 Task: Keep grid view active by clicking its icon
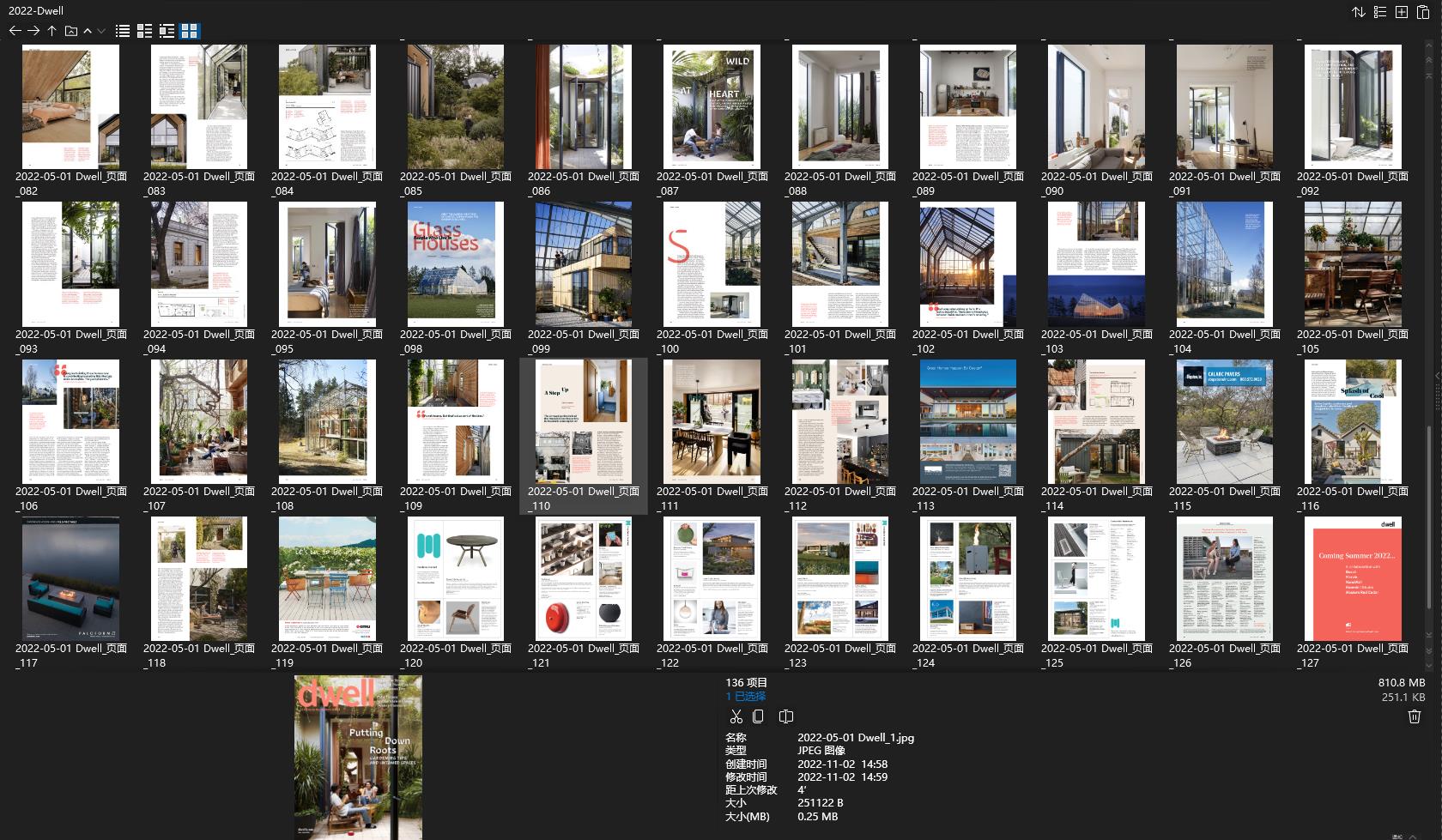click(191, 31)
